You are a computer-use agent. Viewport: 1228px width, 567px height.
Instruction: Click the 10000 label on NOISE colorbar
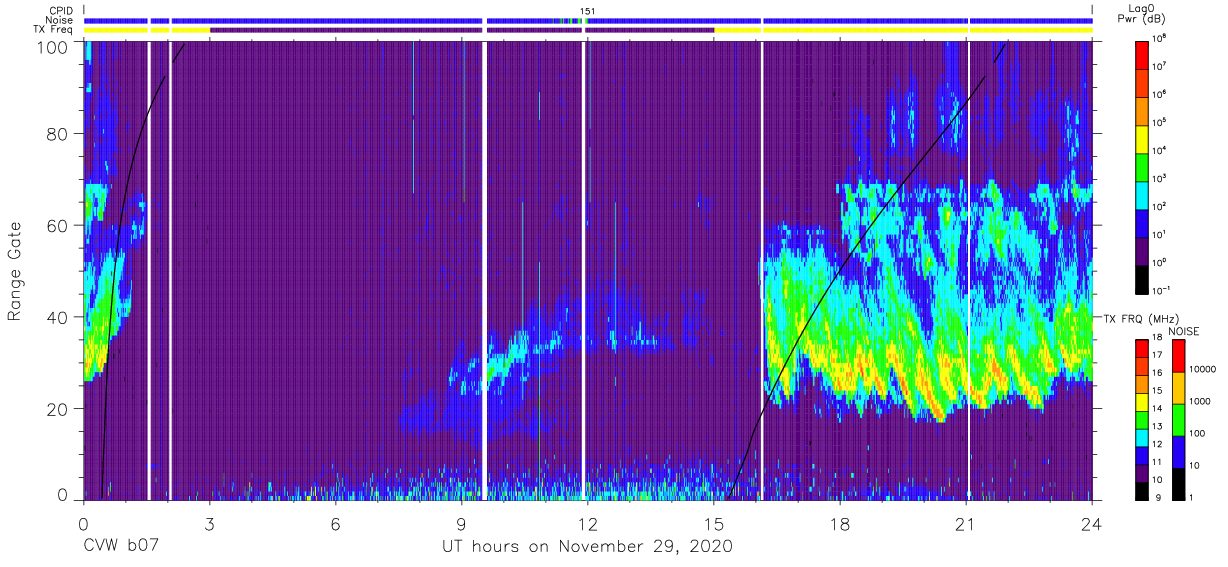click(1204, 369)
